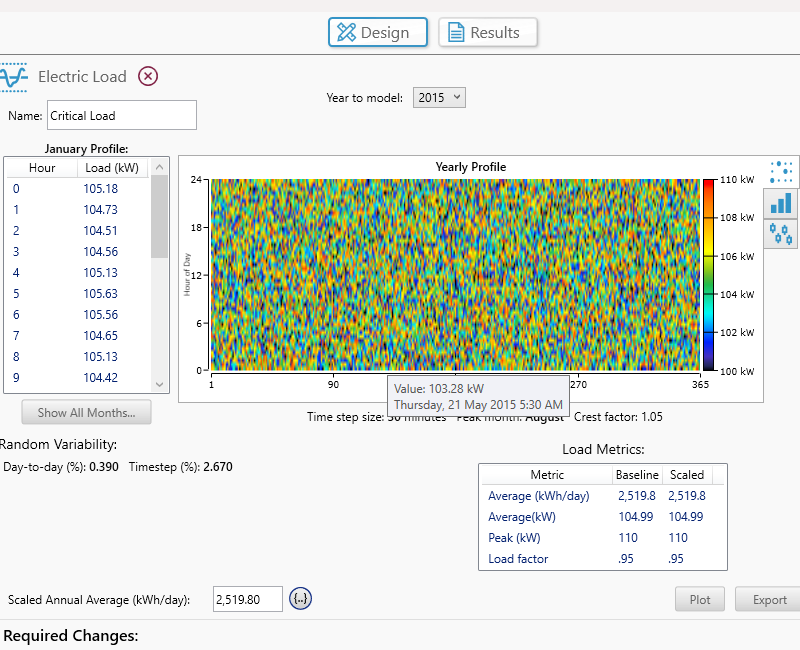Image resolution: width=800 pixels, height=650 pixels.
Task: Open the Design tab
Action: [x=378, y=32]
